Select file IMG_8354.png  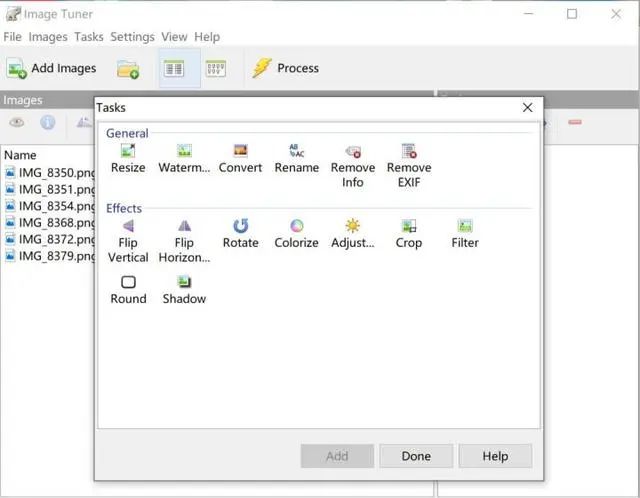50,206
